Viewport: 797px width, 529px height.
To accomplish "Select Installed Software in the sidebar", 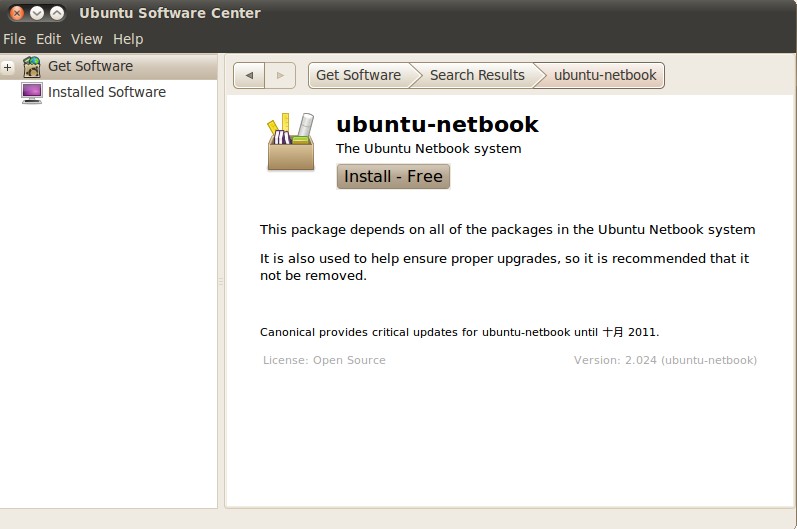I will pyautogui.click(x=107, y=92).
